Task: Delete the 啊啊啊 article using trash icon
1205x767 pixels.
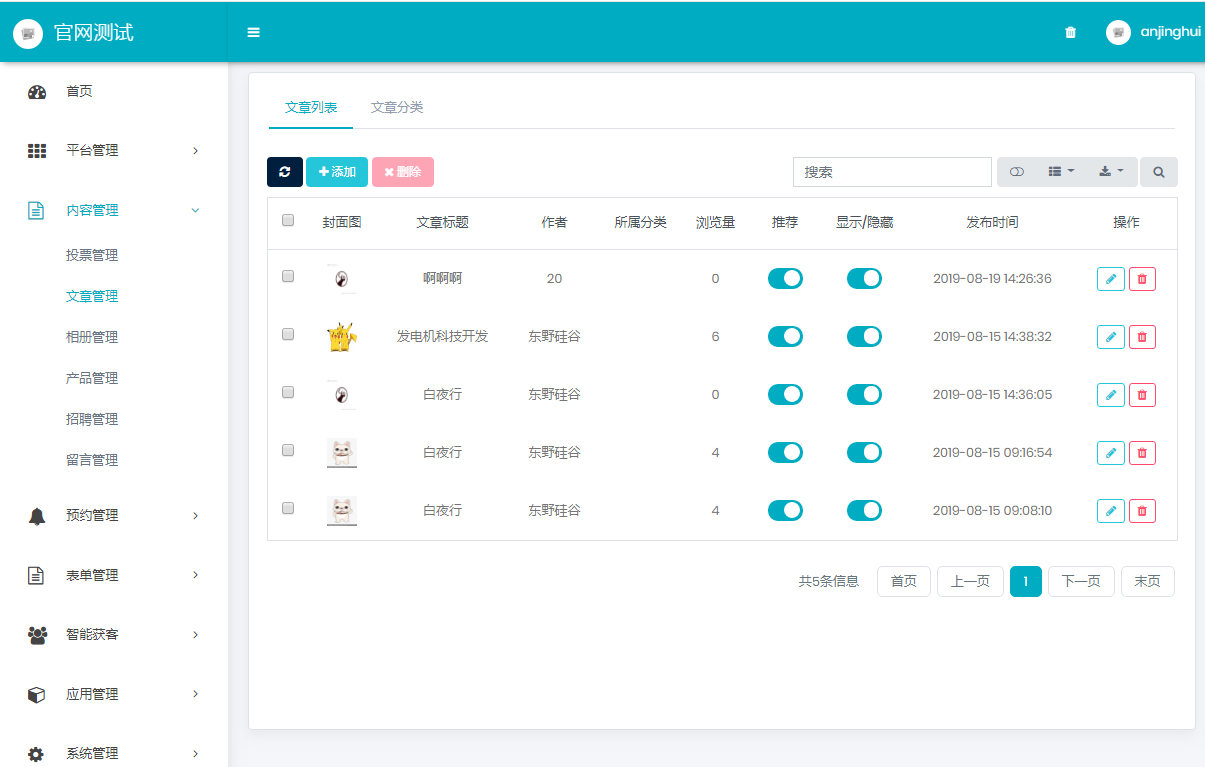Action: click(x=1142, y=279)
